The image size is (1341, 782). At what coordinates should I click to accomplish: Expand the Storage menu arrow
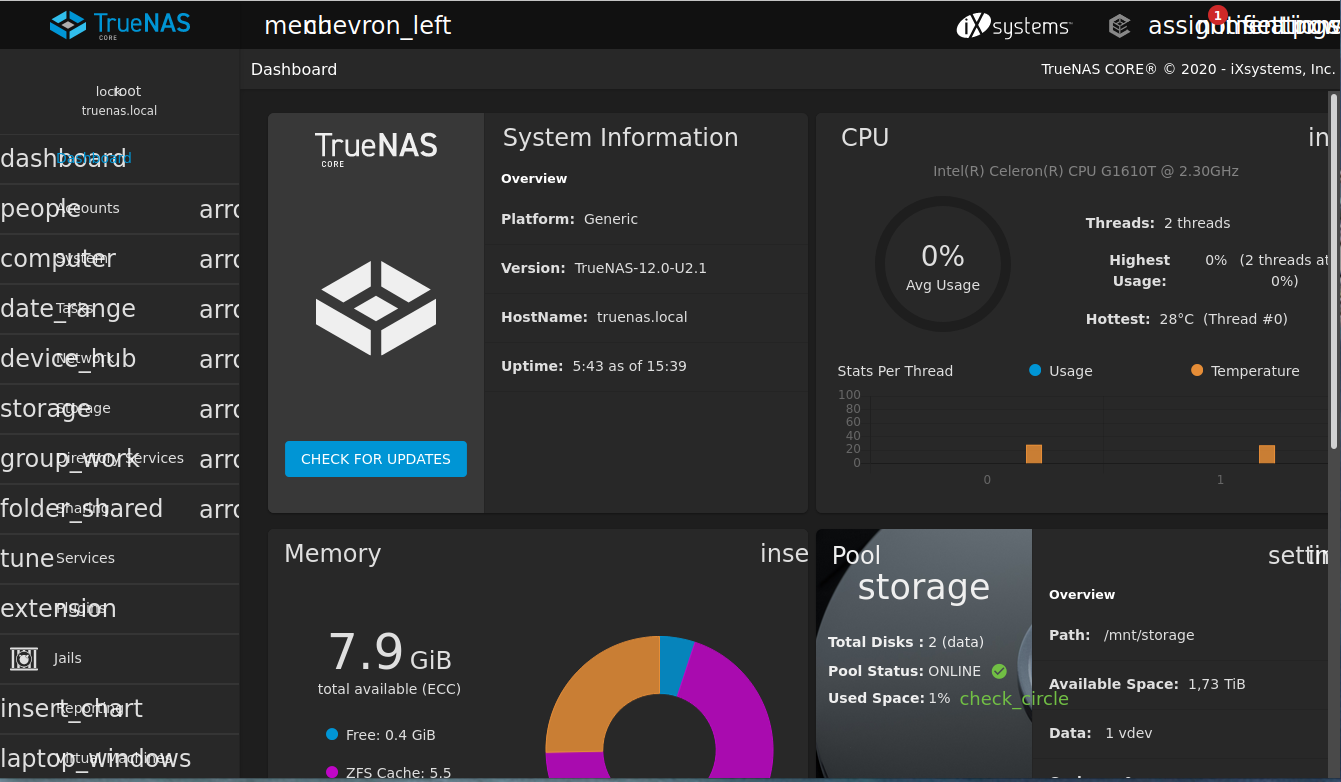[x=218, y=409]
